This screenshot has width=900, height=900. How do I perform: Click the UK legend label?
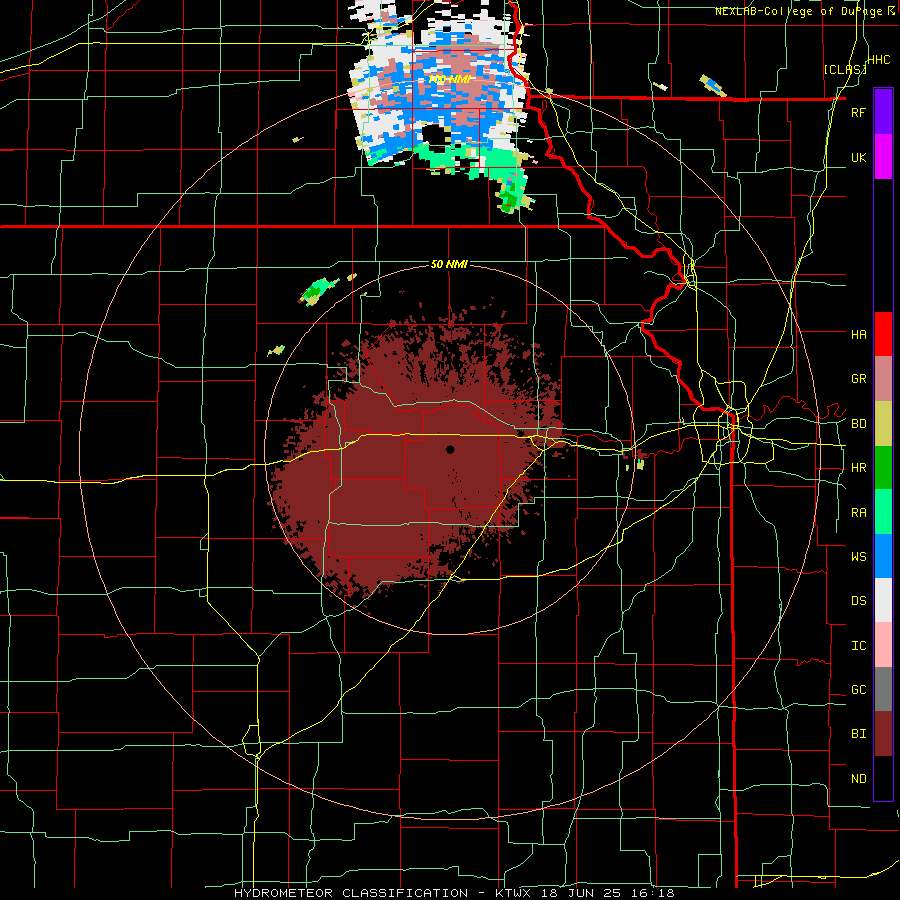[x=858, y=157]
